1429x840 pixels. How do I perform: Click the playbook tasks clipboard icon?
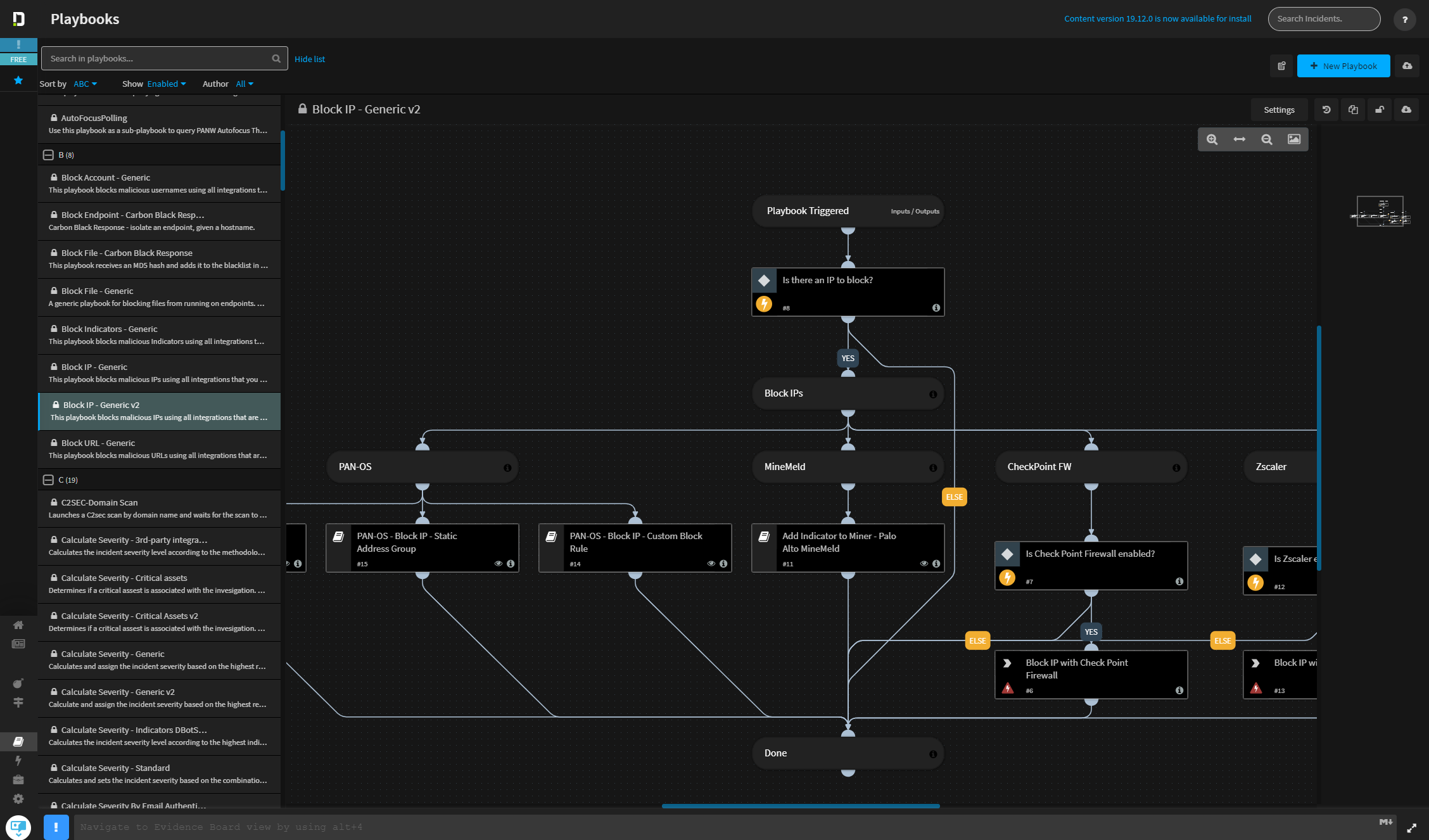click(x=1281, y=66)
